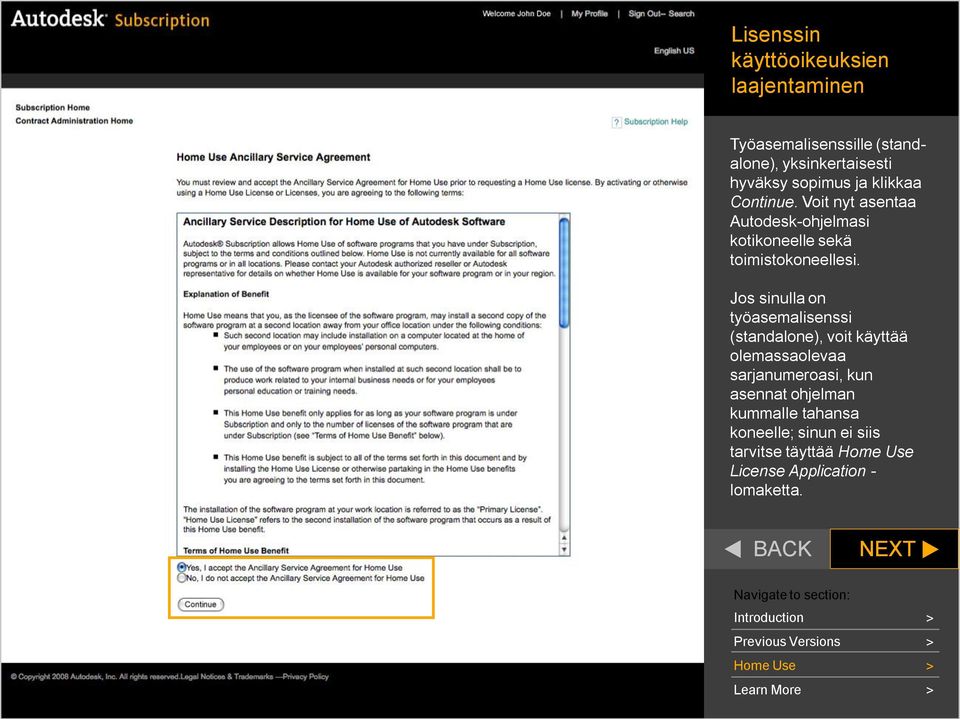Click 'Welcome John Doe' text
This screenshot has height=719, width=960.
516,13
